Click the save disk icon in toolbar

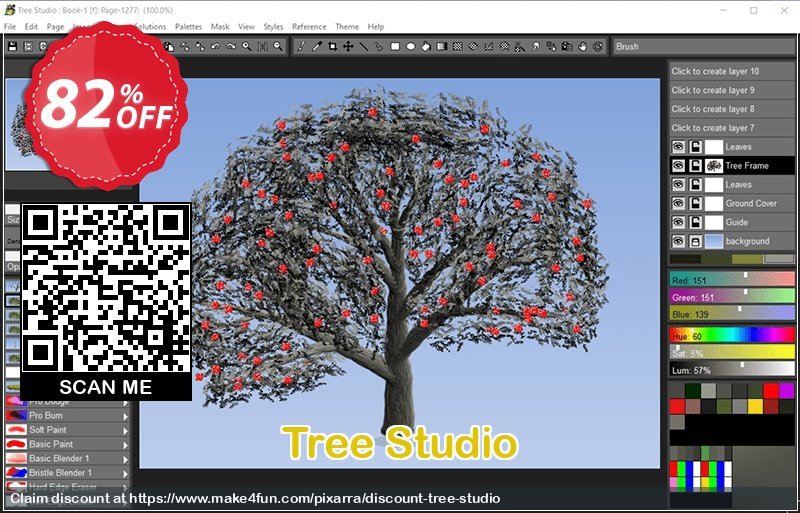tap(13, 46)
